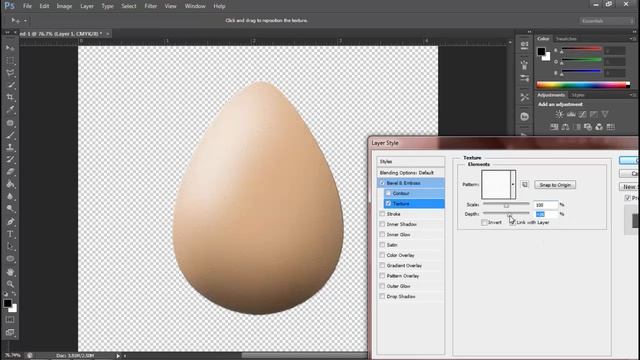The height and width of the screenshot is (360, 640).
Task: Open the Image menu
Action: [64, 6]
